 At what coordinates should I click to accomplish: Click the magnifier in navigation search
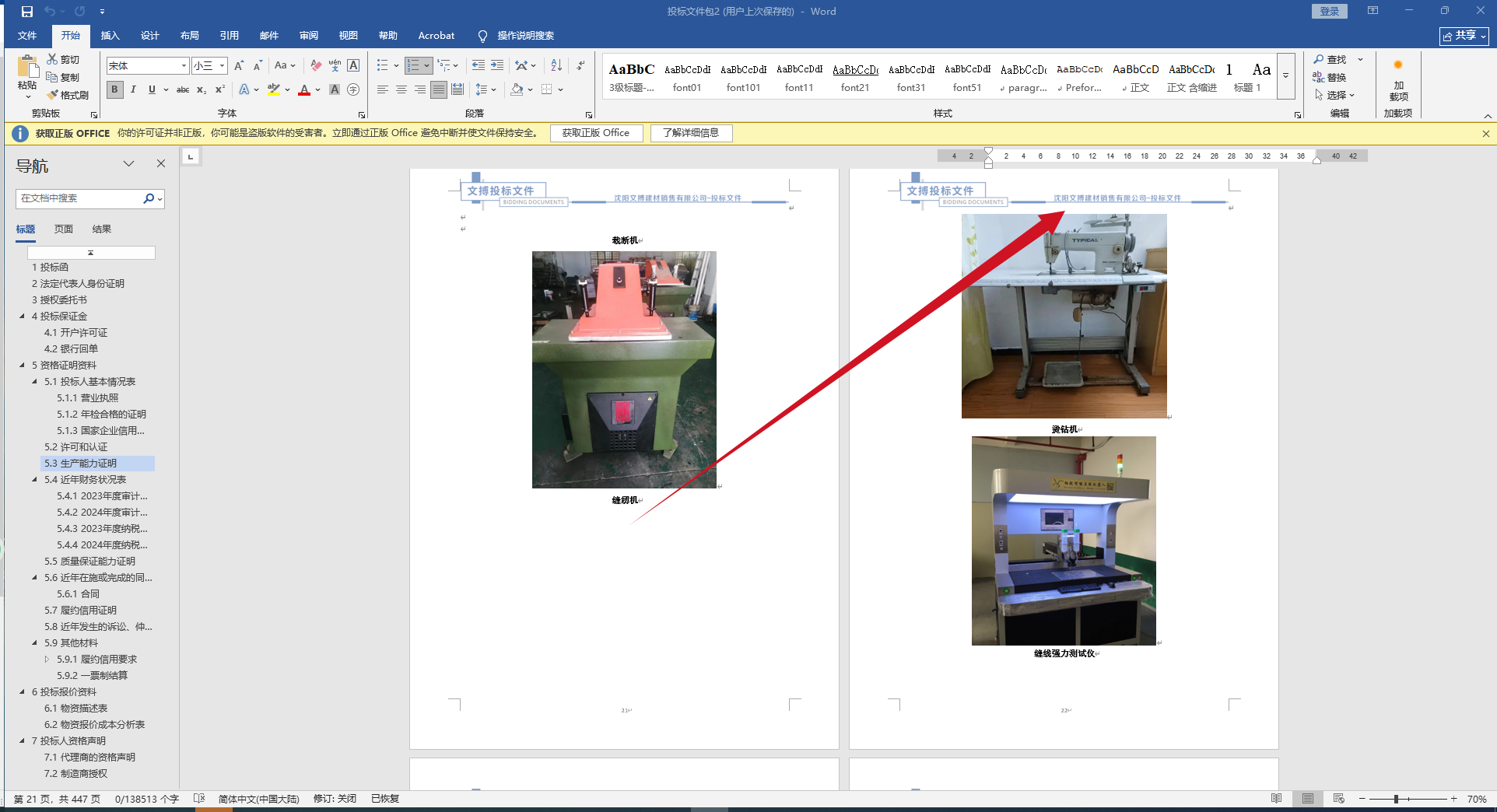[x=149, y=198]
